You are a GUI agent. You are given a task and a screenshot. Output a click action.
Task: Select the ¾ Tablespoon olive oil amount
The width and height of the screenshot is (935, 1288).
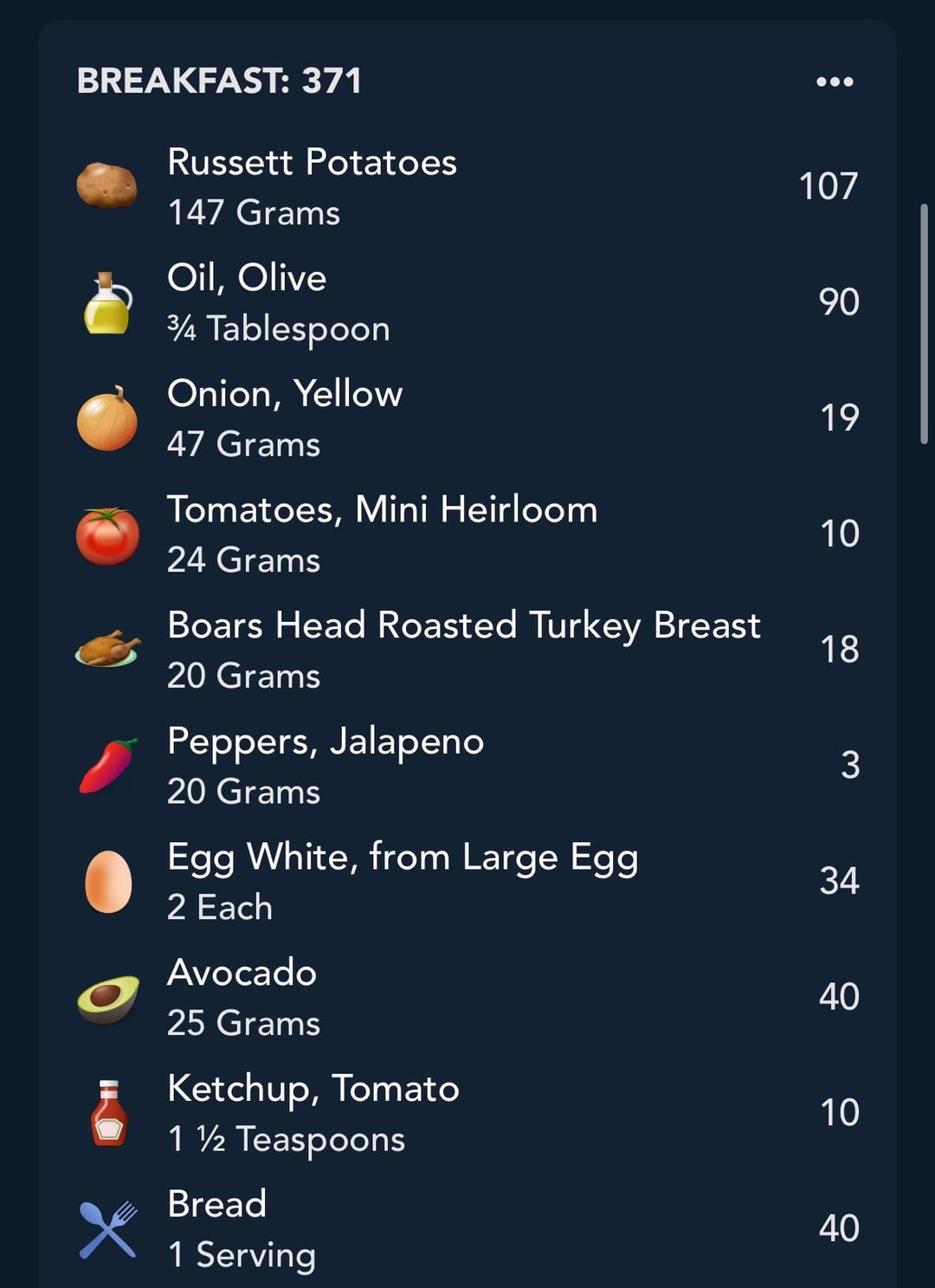278,329
